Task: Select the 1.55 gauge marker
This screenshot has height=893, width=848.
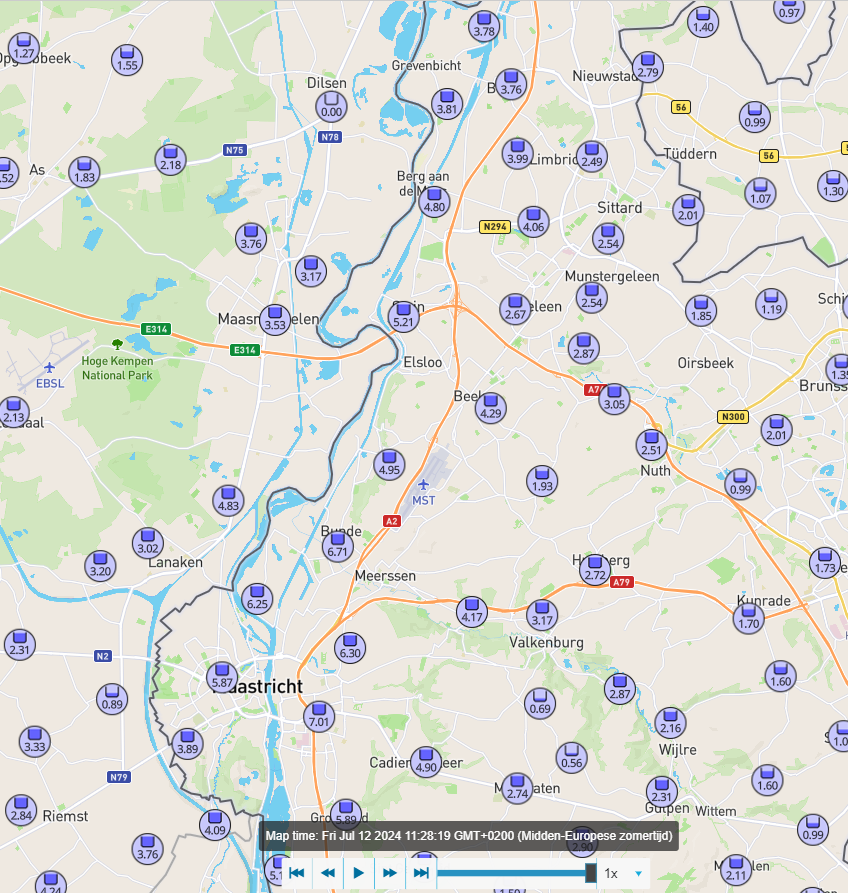Action: 127,60
